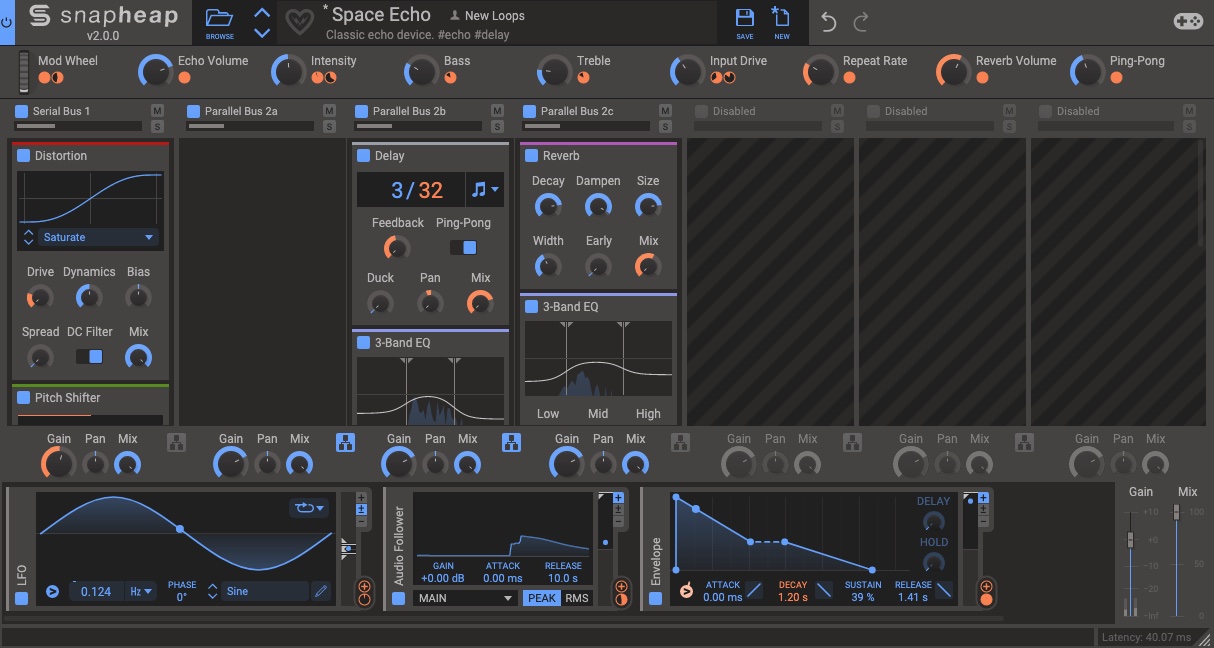Save the current preset
Image resolution: width=1214 pixels, height=648 pixels.
click(x=743, y=20)
